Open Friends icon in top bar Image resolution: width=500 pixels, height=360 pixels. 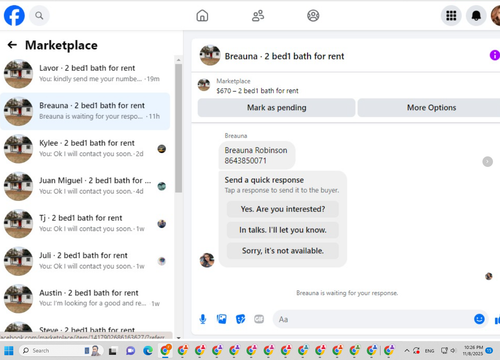tap(258, 16)
